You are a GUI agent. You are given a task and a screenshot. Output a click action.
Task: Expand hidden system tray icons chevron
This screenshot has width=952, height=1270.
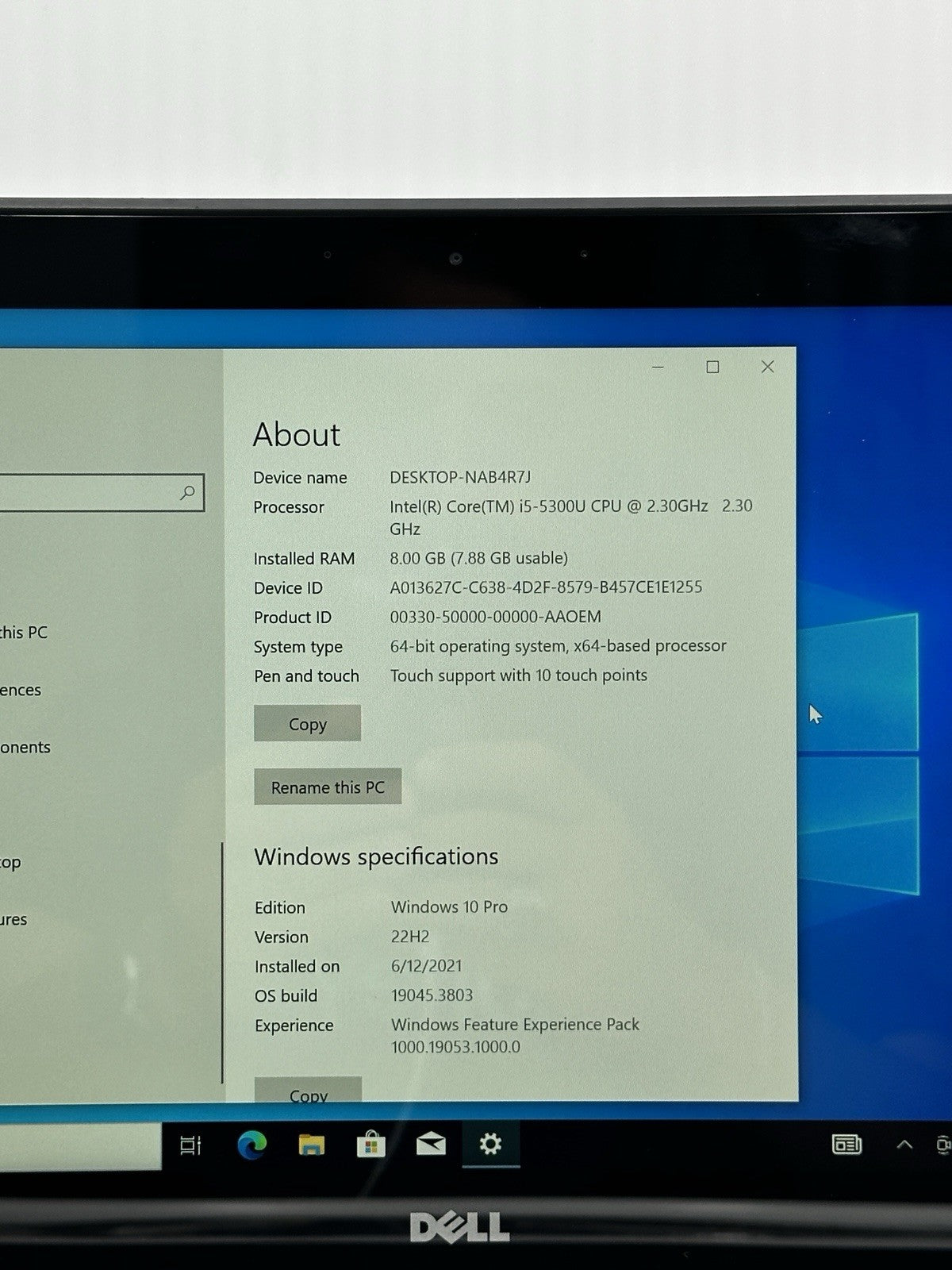coord(904,1144)
